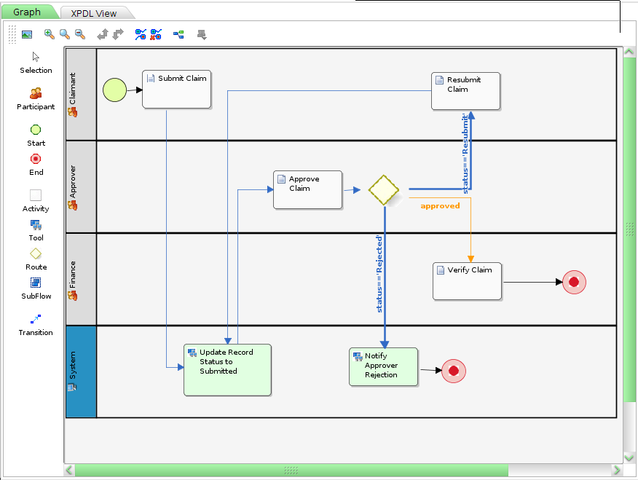Click the green horizontal scrollbar thumb

[x=292, y=470]
